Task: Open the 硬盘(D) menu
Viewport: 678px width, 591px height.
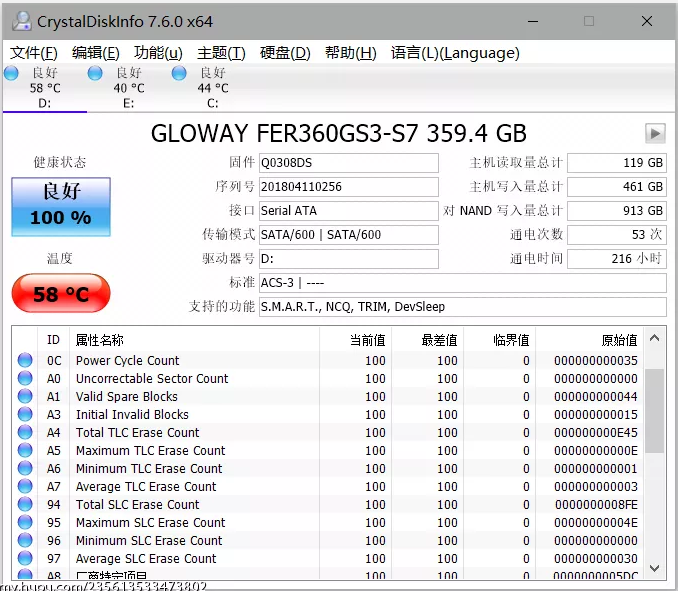Action: [285, 53]
